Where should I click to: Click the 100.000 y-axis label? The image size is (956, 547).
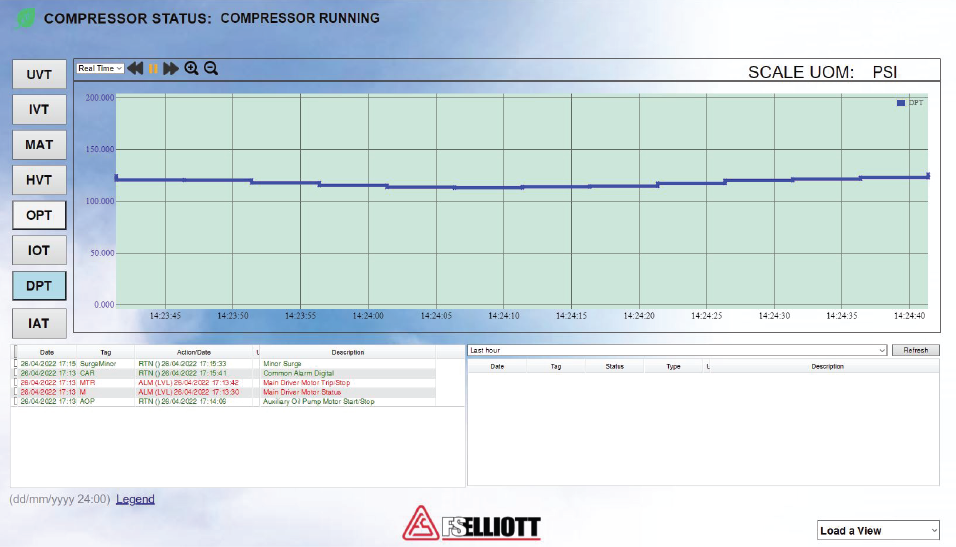pyautogui.click(x=100, y=201)
